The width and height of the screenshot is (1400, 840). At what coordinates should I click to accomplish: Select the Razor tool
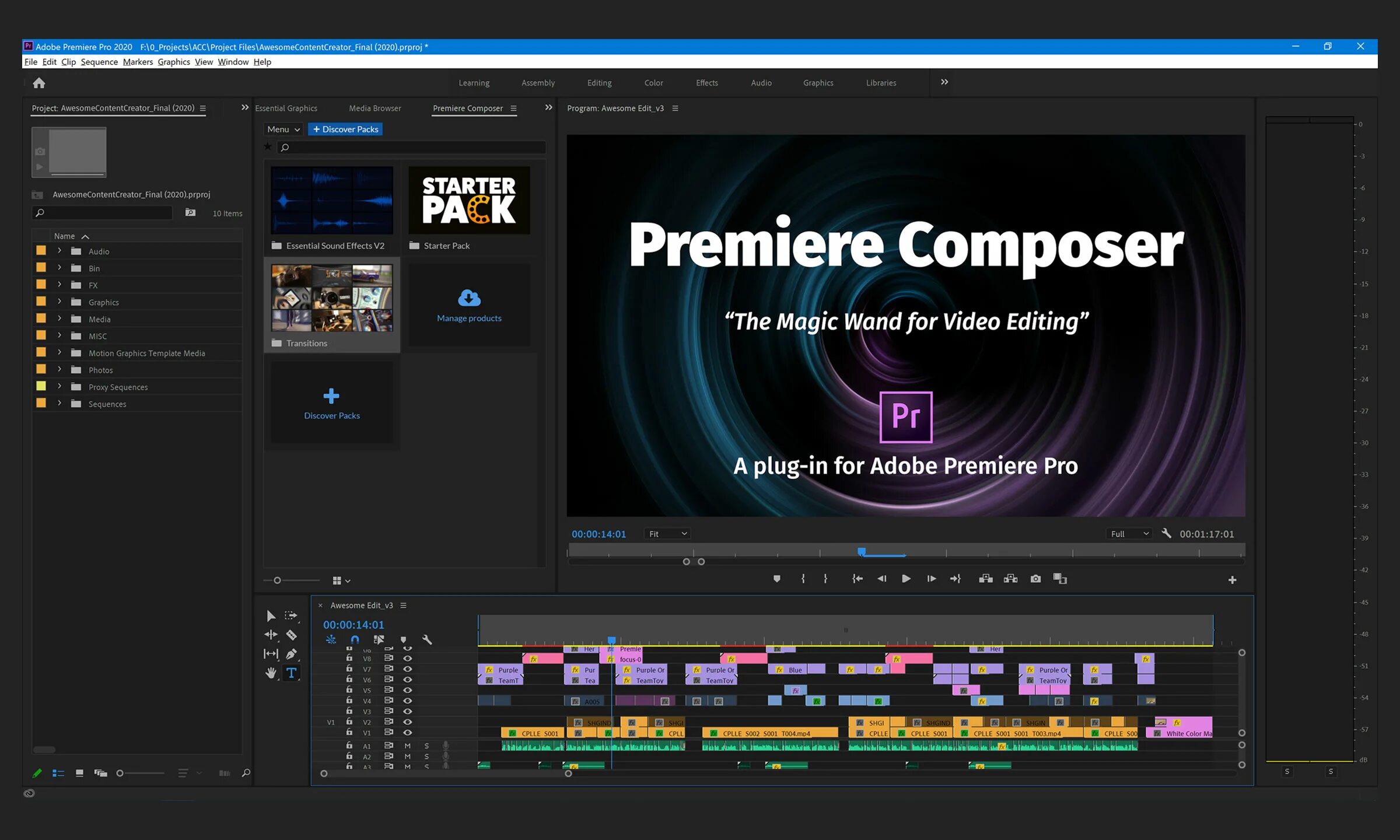click(291, 635)
